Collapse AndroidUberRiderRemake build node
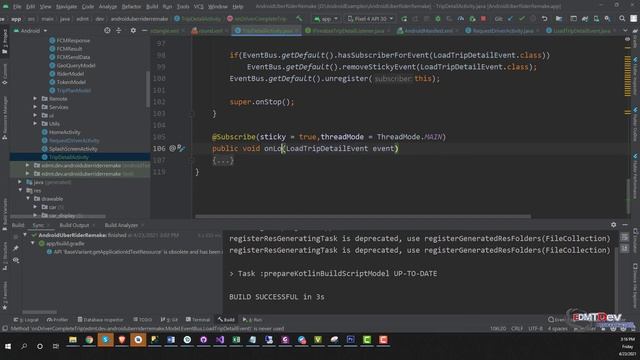This screenshot has height=360, width=640. pyautogui.click(x=25, y=235)
